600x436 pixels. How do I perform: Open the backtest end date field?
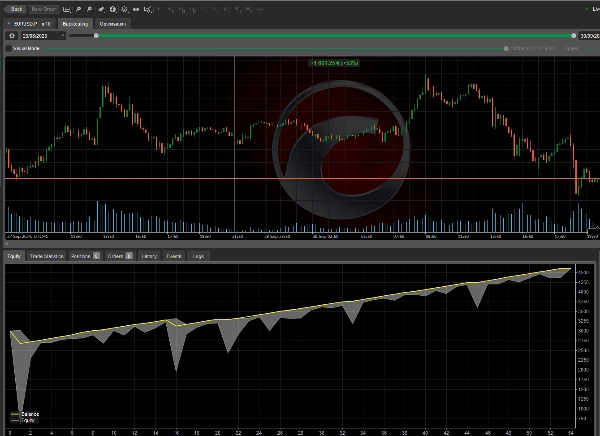click(x=590, y=35)
